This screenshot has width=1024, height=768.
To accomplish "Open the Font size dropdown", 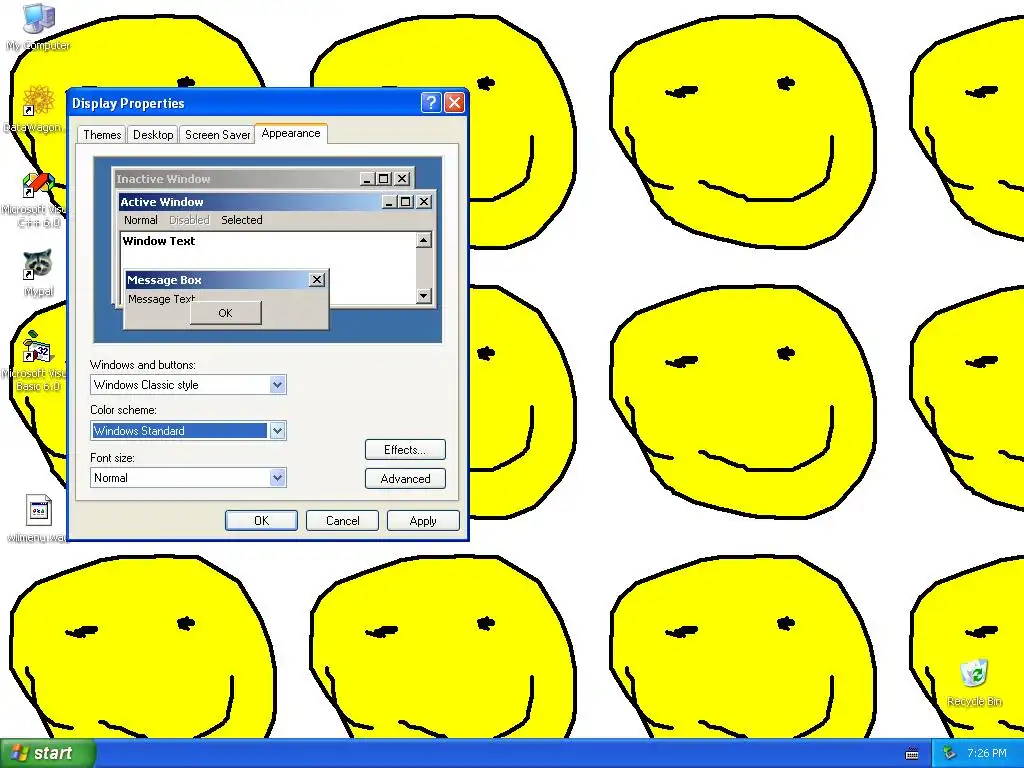I will tap(278, 478).
